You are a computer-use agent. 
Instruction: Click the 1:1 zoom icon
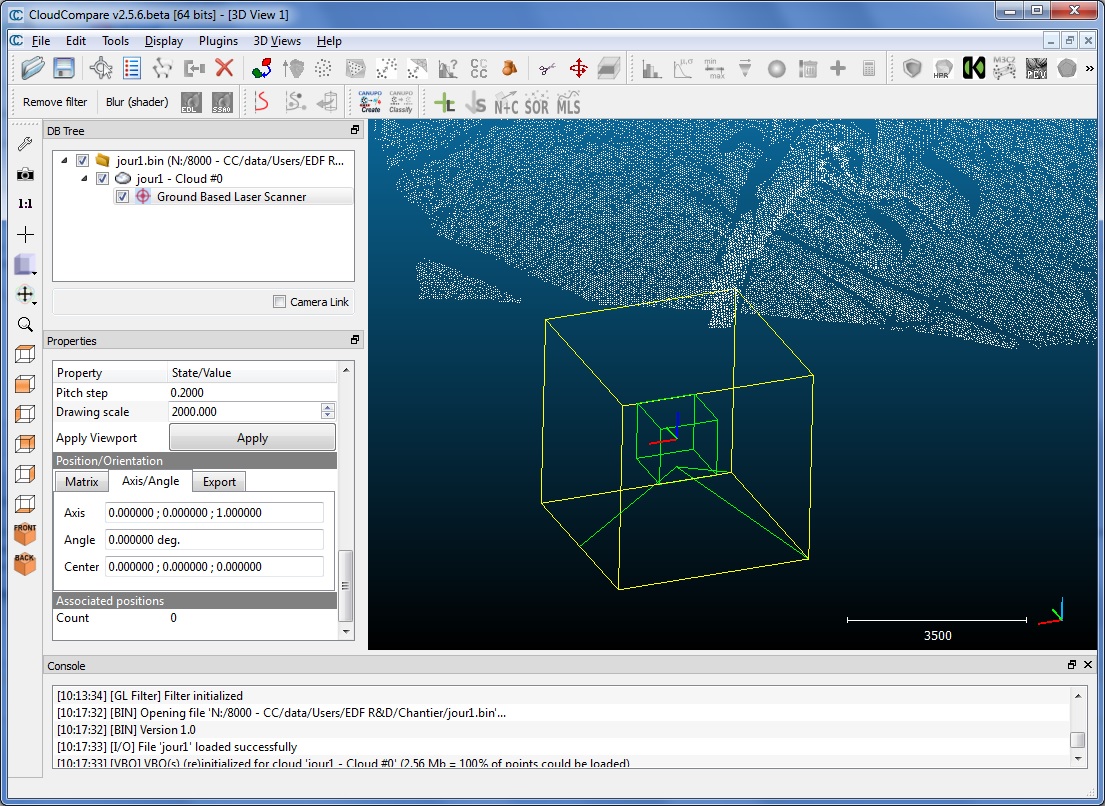tap(25, 204)
